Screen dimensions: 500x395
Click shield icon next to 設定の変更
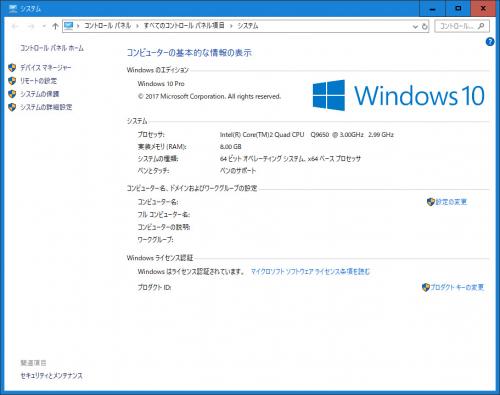[431, 202]
